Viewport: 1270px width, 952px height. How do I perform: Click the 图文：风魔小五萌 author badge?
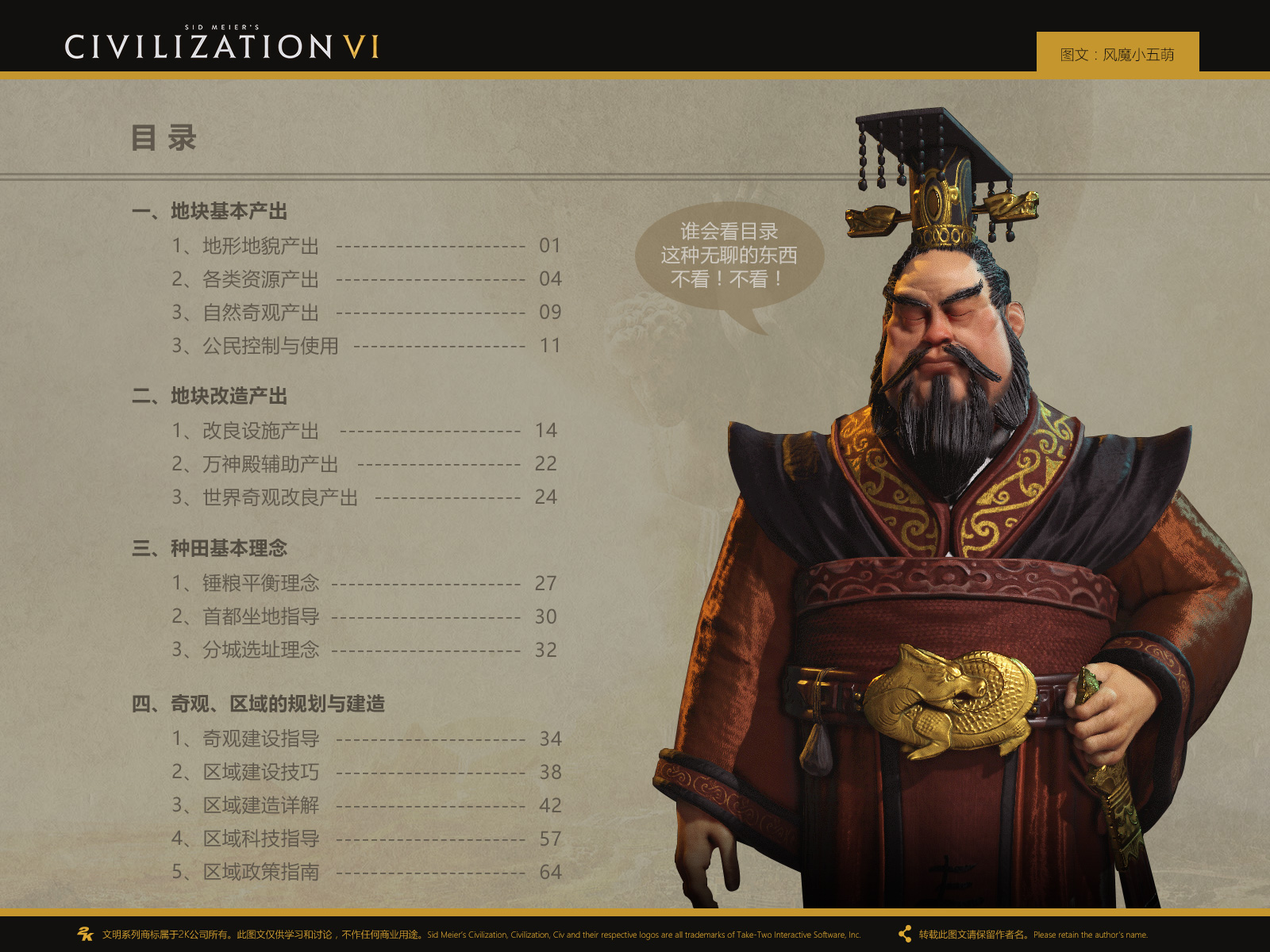click(x=1118, y=54)
